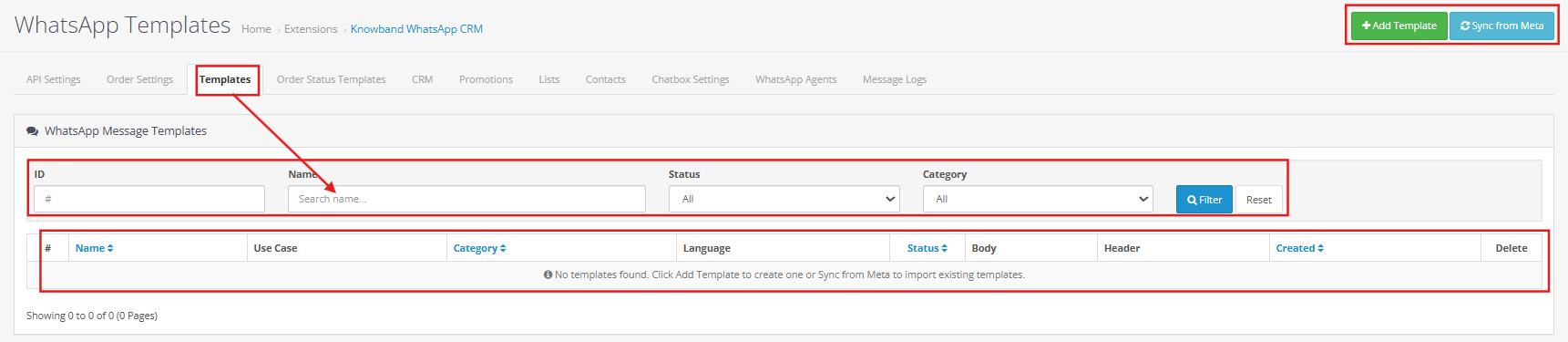Click the 'Delete' column header
This screenshot has width=1568, height=342.
point(1511,248)
